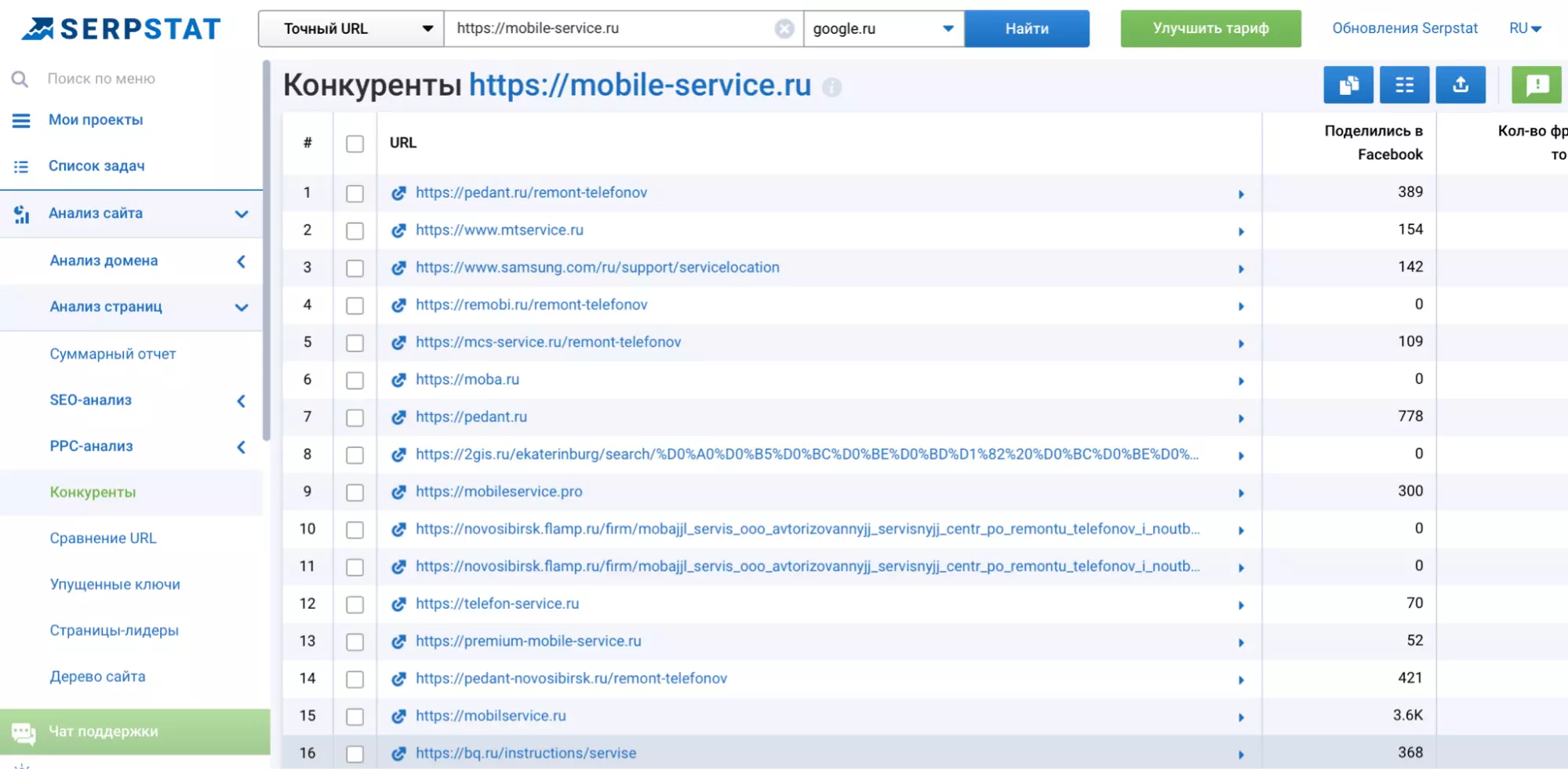Click the Serpstat logo
Image resolution: width=1568 pixels, height=769 pixels.
coord(121,29)
